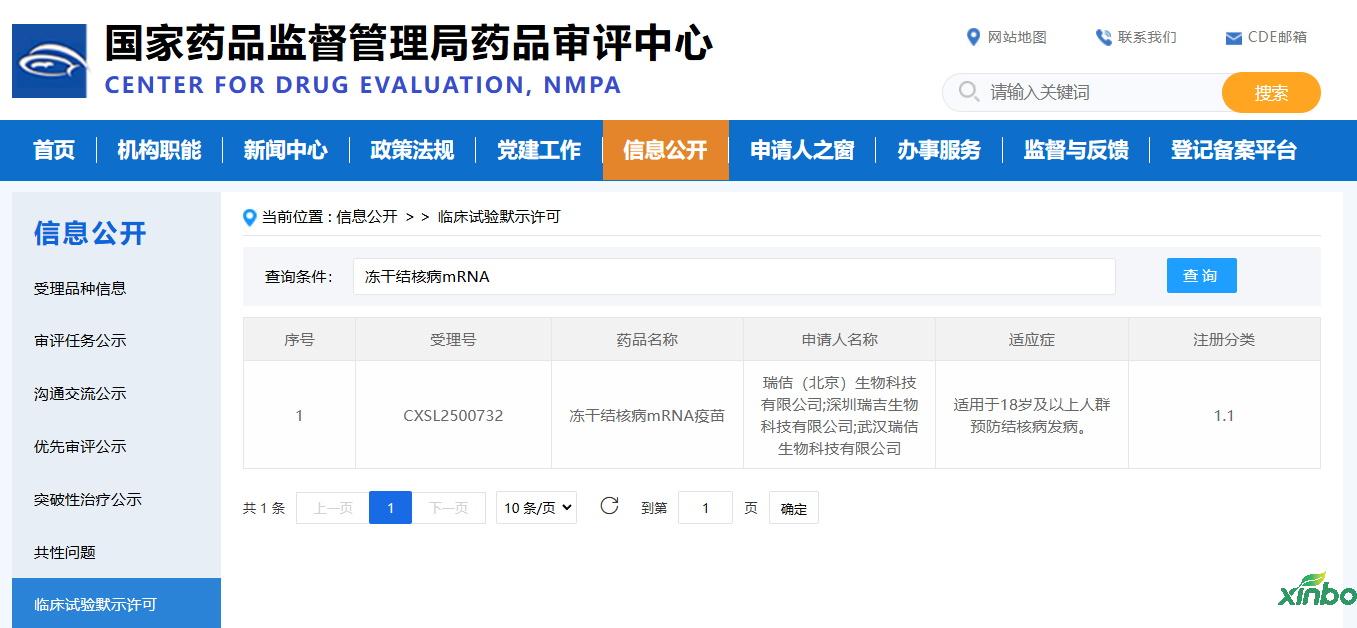Click the blue 查询 button
1357x628 pixels.
1201,276
